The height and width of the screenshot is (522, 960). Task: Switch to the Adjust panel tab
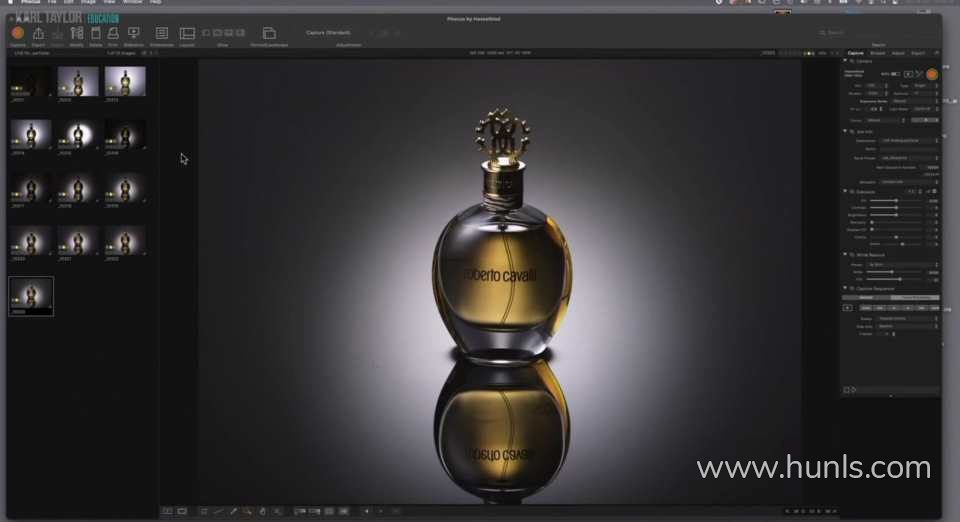tap(898, 53)
